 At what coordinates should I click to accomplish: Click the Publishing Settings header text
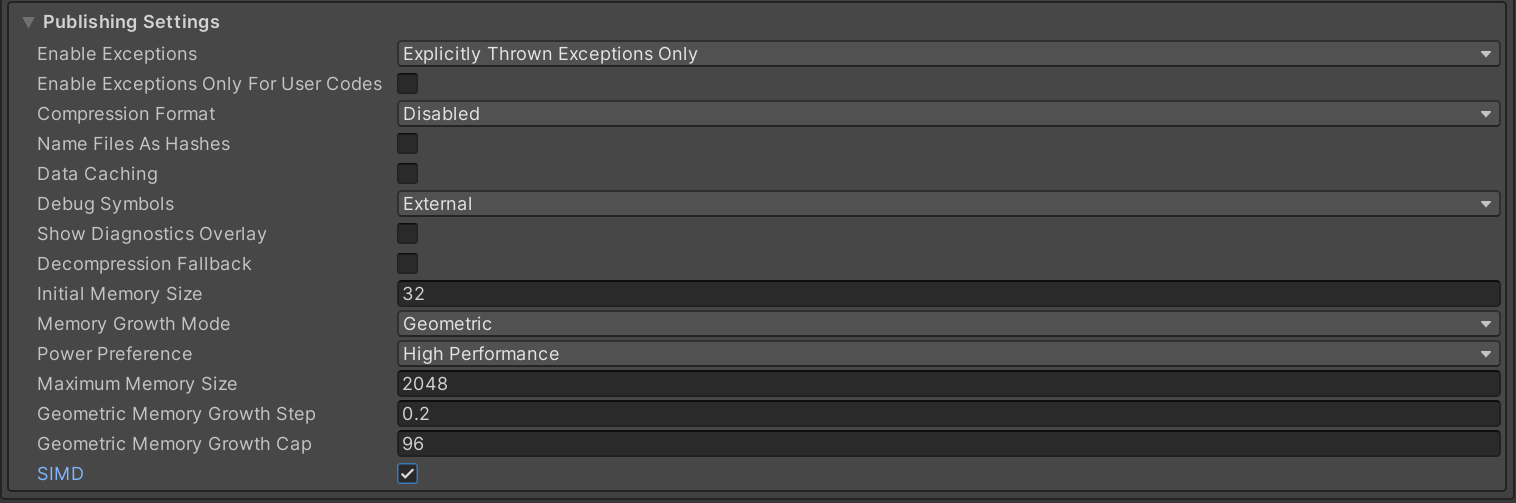[131, 22]
